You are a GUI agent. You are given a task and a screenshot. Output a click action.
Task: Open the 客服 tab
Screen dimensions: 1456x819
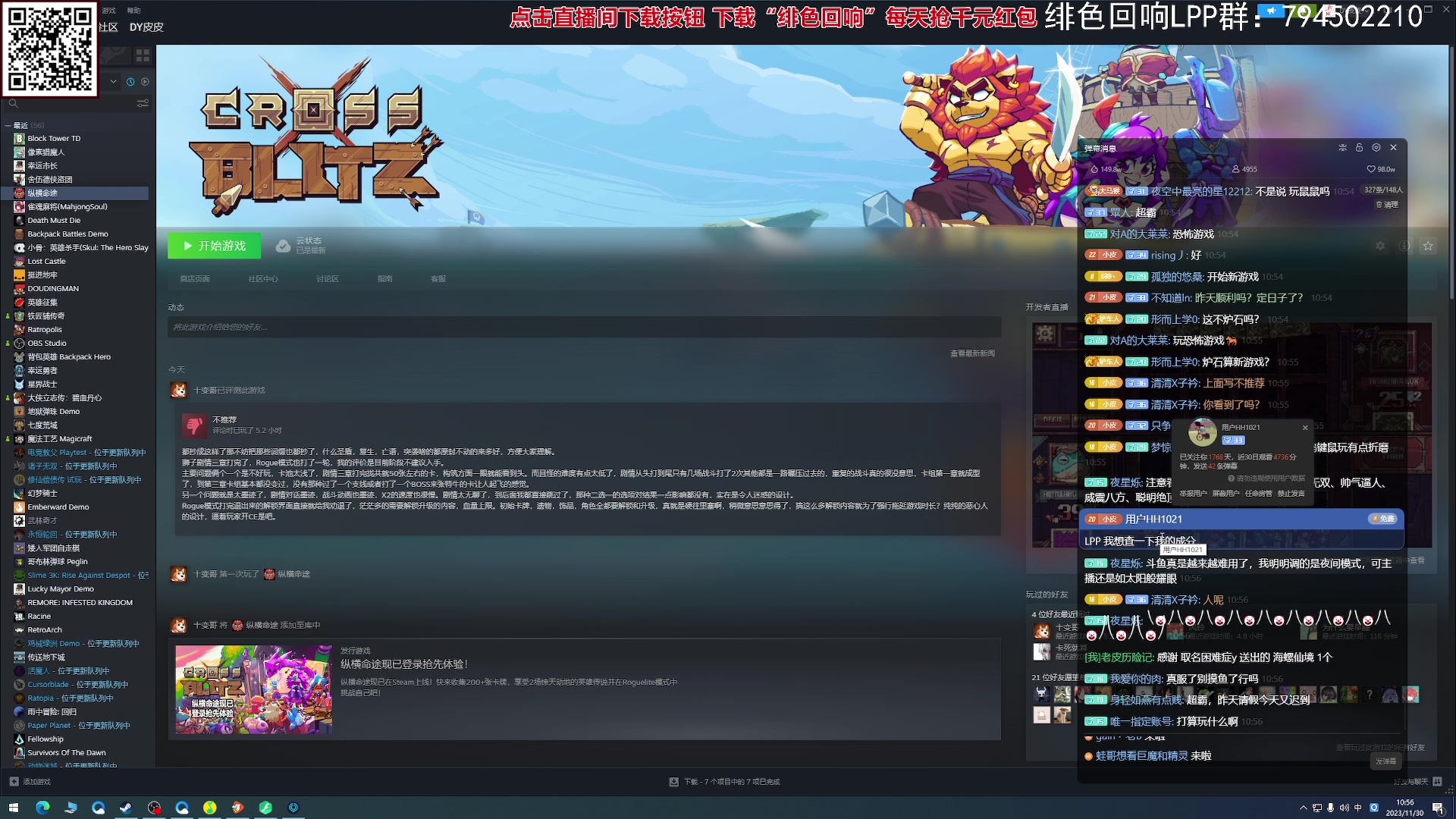(x=438, y=279)
